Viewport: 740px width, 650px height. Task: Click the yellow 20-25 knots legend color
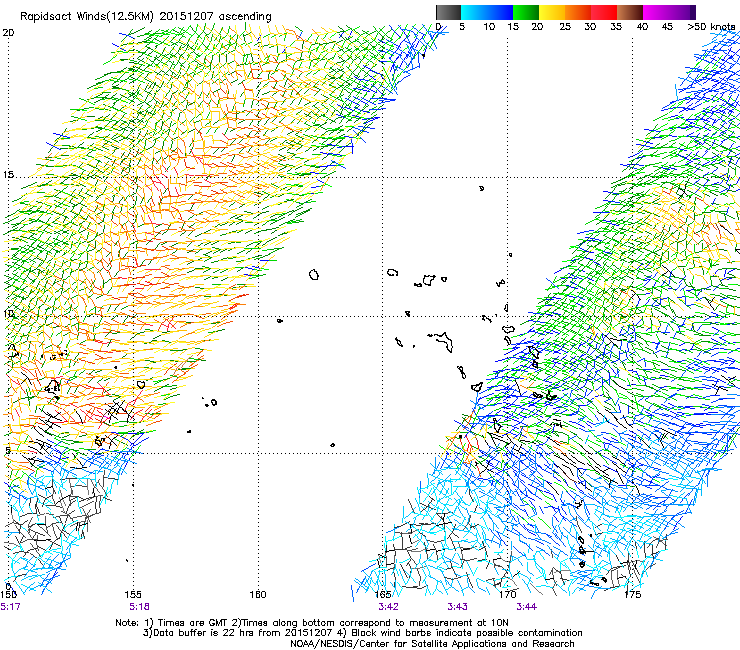tap(552, 12)
